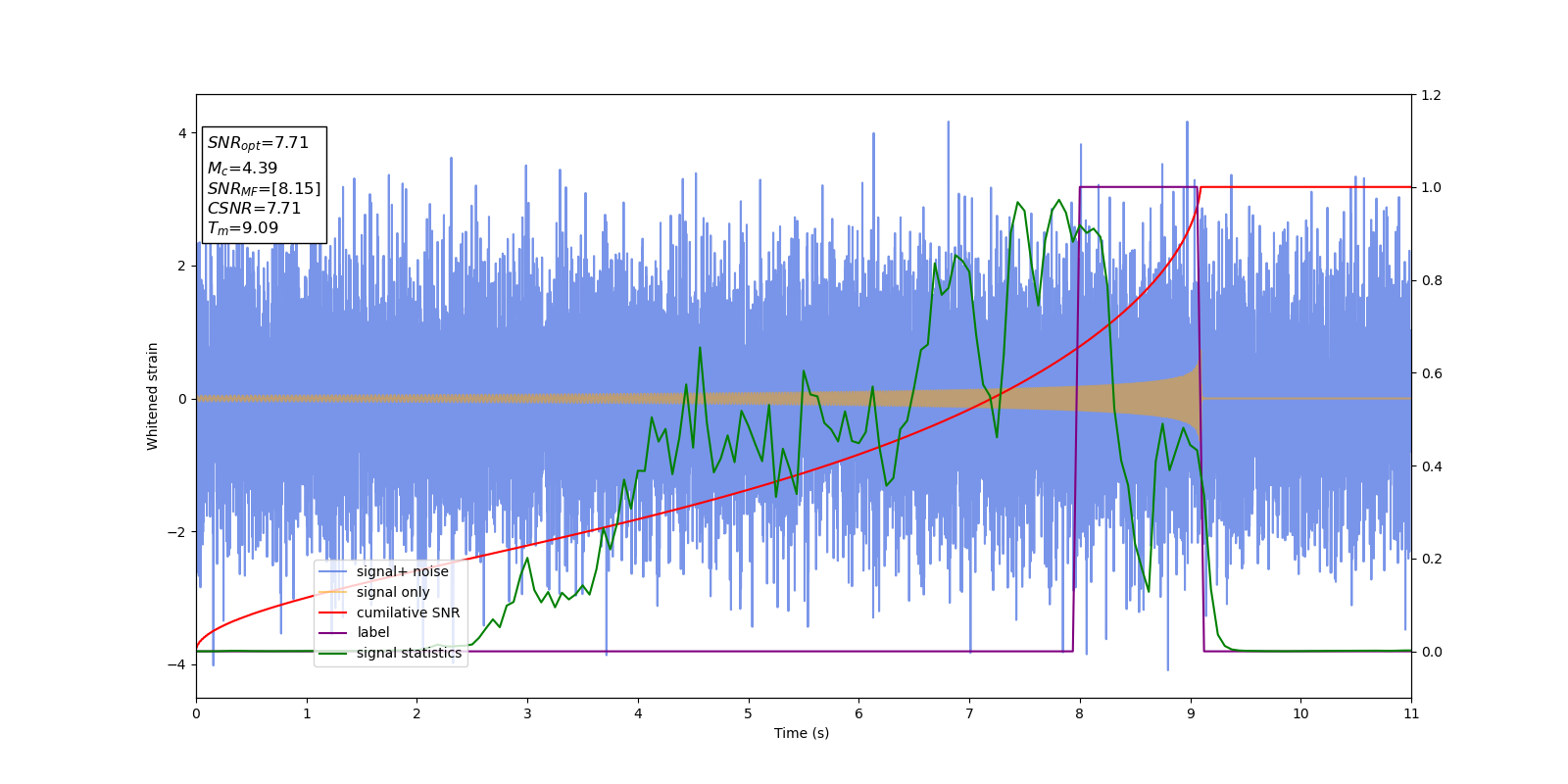Image resolution: width=1568 pixels, height=784 pixels.
Task: Click the red line sample for cumilative SNR
Action: 333,612
